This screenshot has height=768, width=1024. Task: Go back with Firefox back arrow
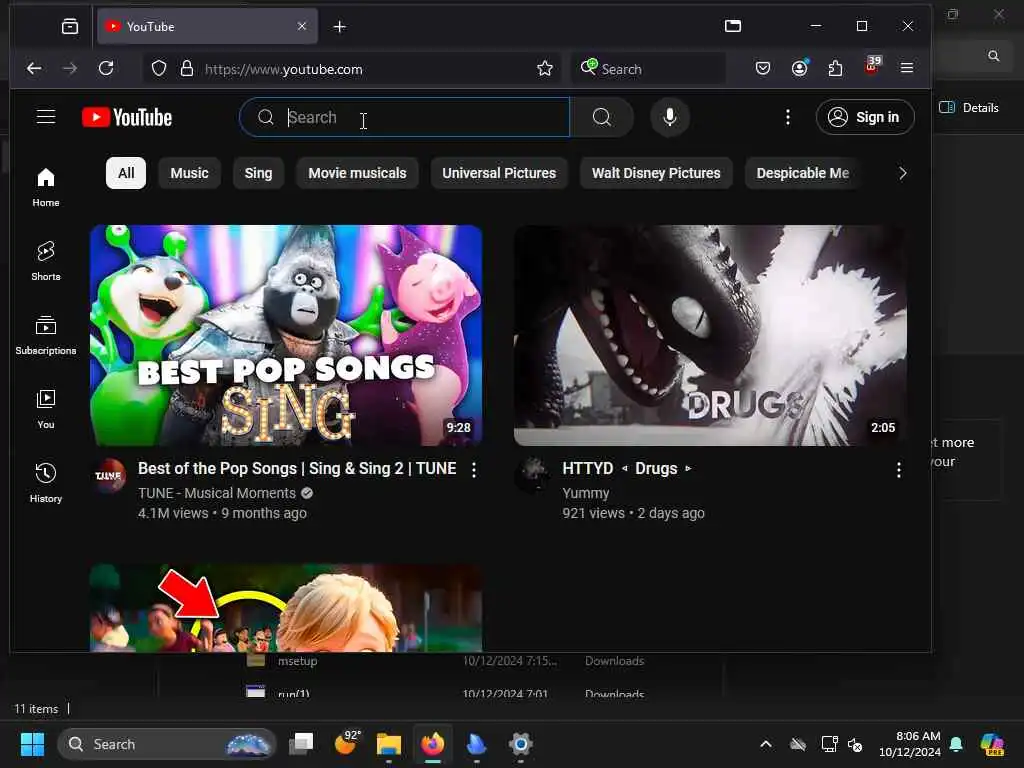34,68
